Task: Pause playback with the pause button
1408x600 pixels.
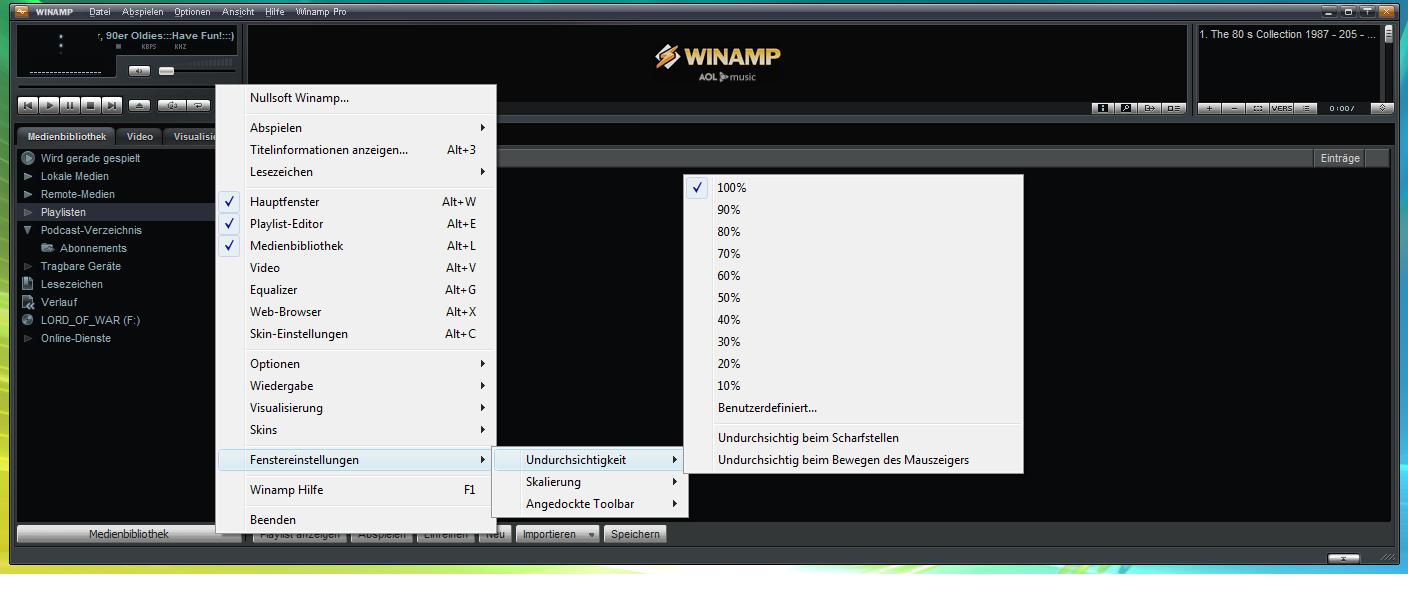Action: click(x=69, y=105)
